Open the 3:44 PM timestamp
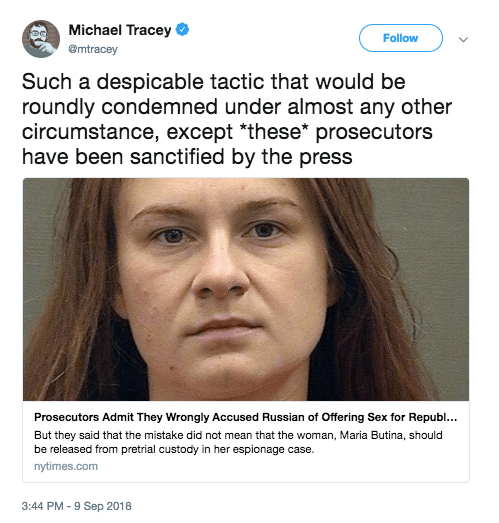The width and height of the screenshot is (499, 523). 43,506
